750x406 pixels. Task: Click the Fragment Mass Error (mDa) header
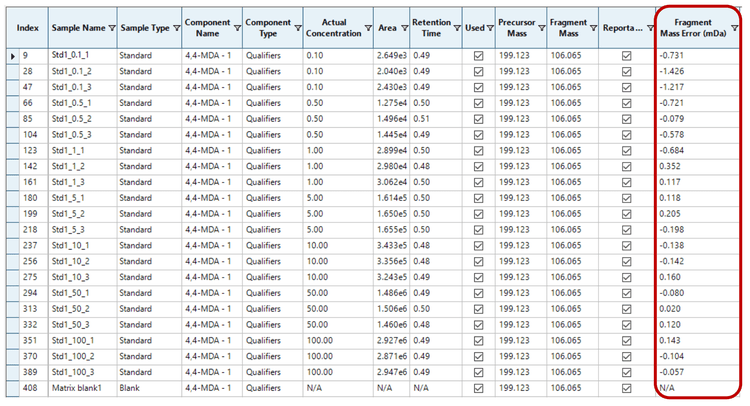[x=693, y=28]
